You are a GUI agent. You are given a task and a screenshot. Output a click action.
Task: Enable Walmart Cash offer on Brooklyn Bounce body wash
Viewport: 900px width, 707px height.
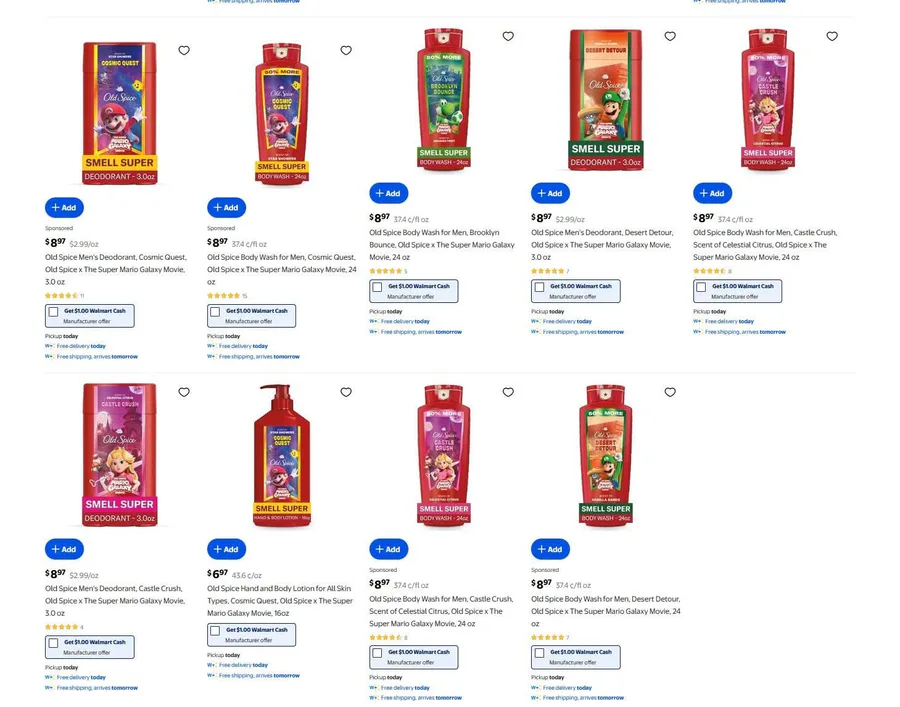click(378, 288)
